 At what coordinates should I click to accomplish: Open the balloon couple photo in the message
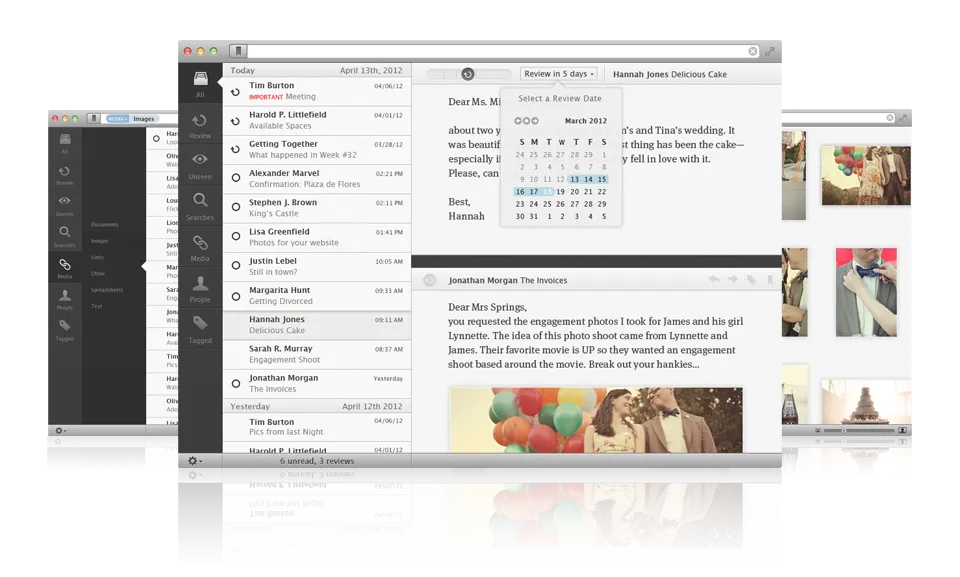596,420
